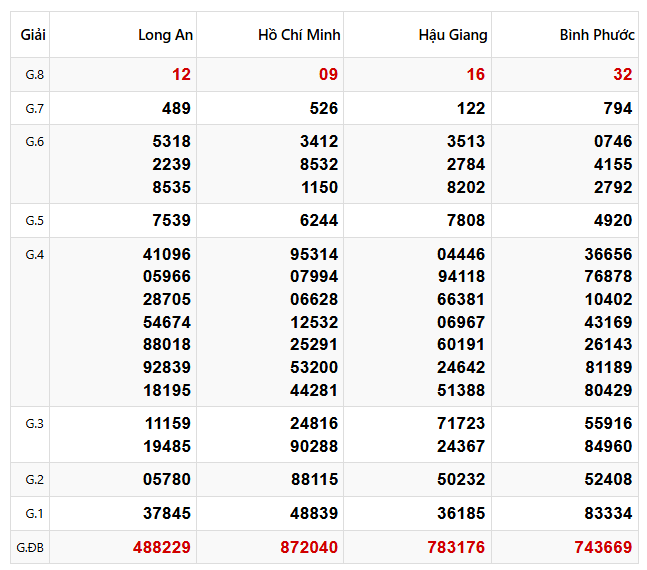The width and height of the screenshot is (647, 570).
Task: Click G.7 value 489
Action: 177,109
